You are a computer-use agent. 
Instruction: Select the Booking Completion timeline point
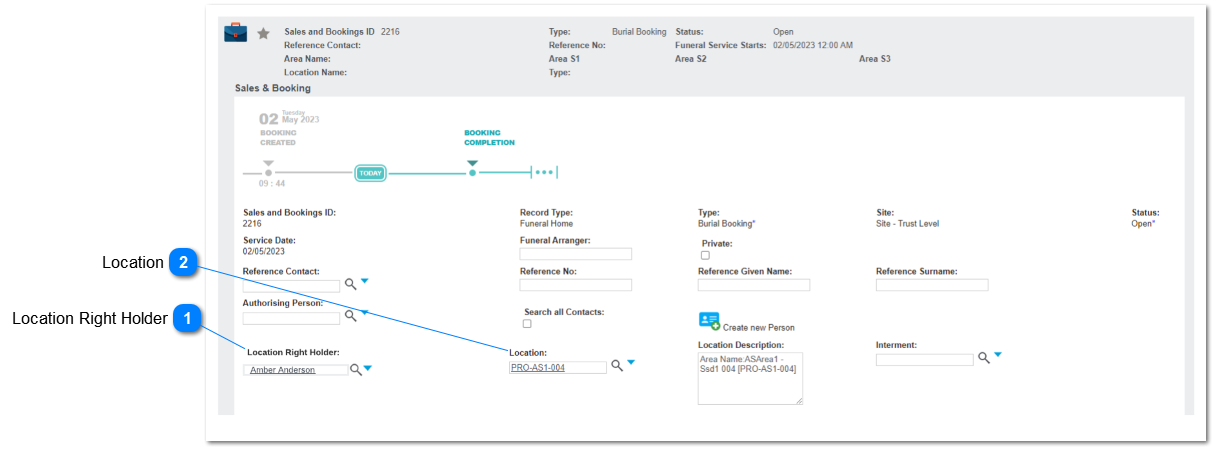click(473, 173)
